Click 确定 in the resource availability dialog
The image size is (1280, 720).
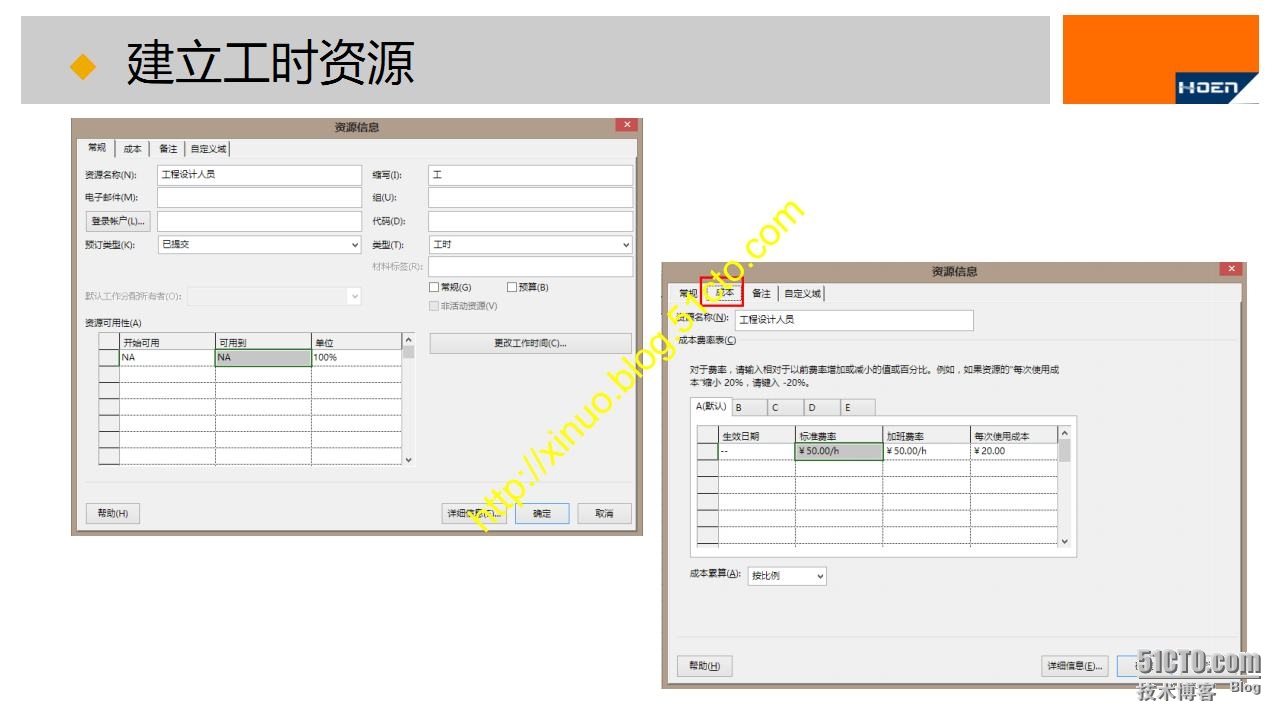pyautogui.click(x=542, y=513)
